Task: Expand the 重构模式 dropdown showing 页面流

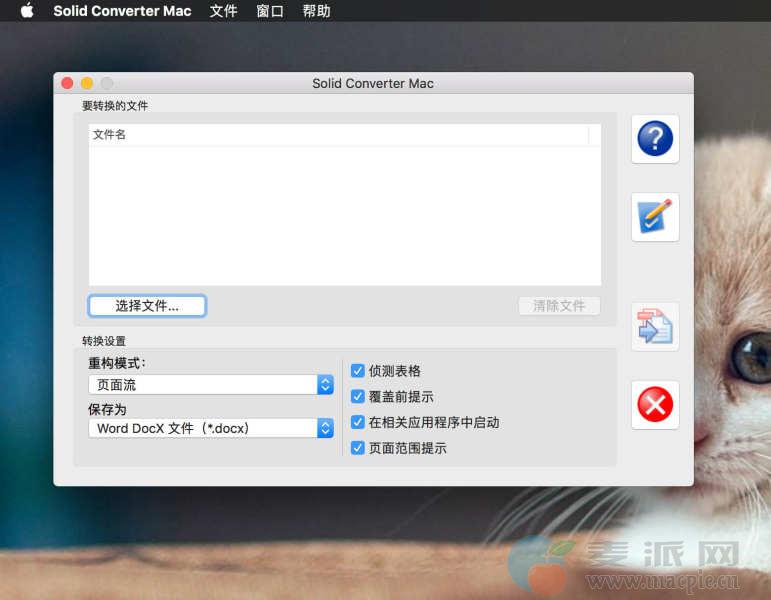Action: coord(211,385)
